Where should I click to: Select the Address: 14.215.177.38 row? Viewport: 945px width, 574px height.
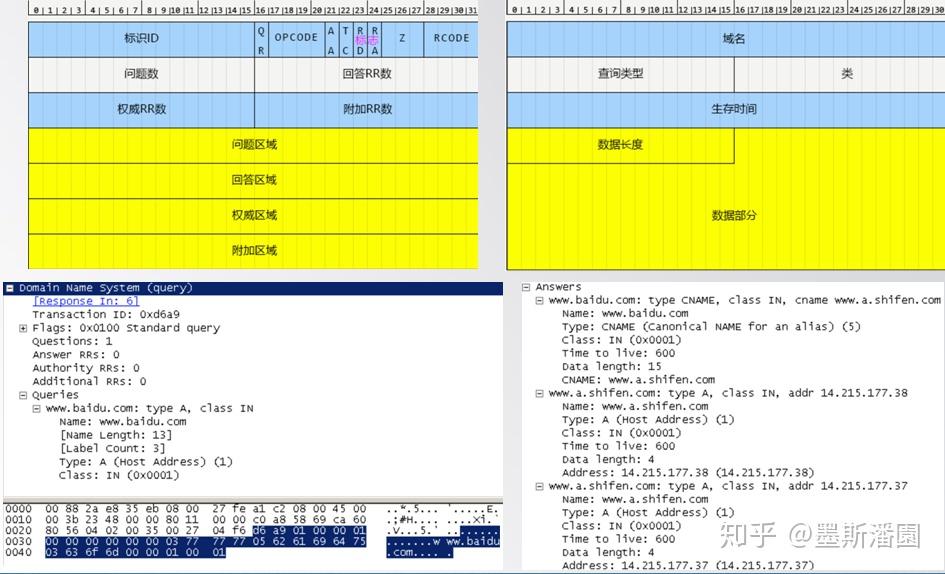point(688,473)
